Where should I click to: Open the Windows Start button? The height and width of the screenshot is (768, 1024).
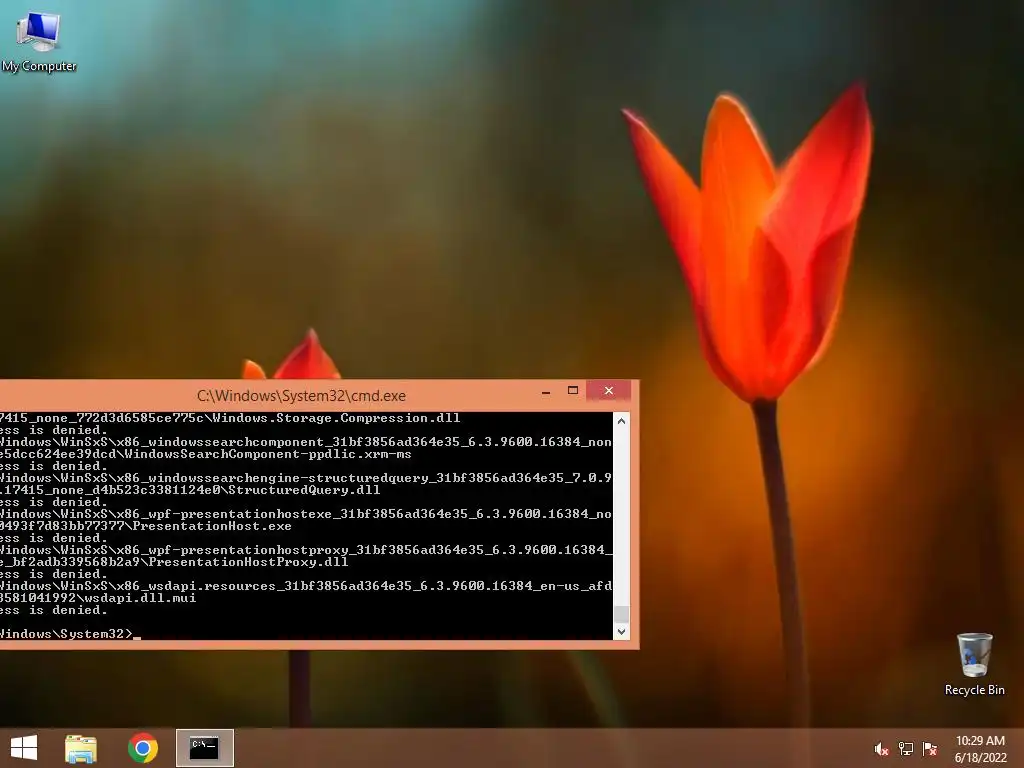[24, 748]
